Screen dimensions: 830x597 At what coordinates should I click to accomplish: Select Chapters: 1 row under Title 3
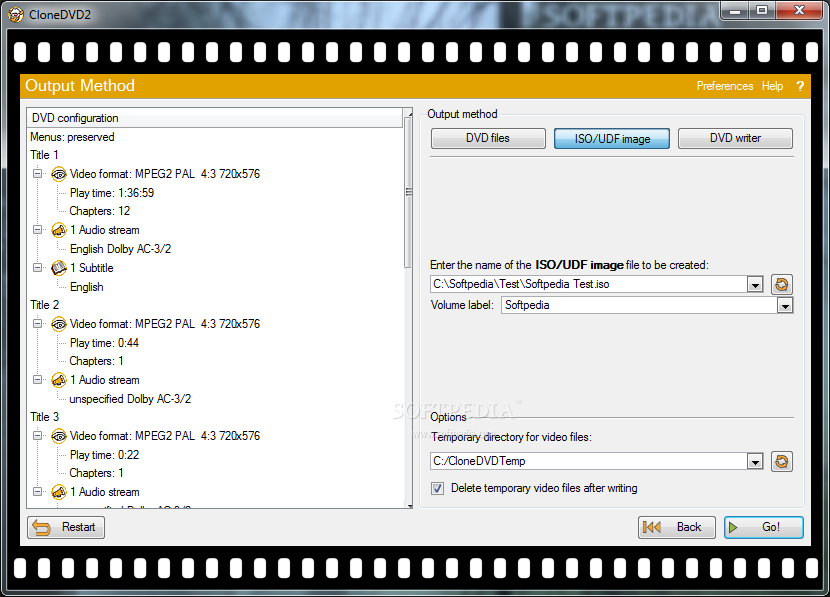[x=96, y=473]
